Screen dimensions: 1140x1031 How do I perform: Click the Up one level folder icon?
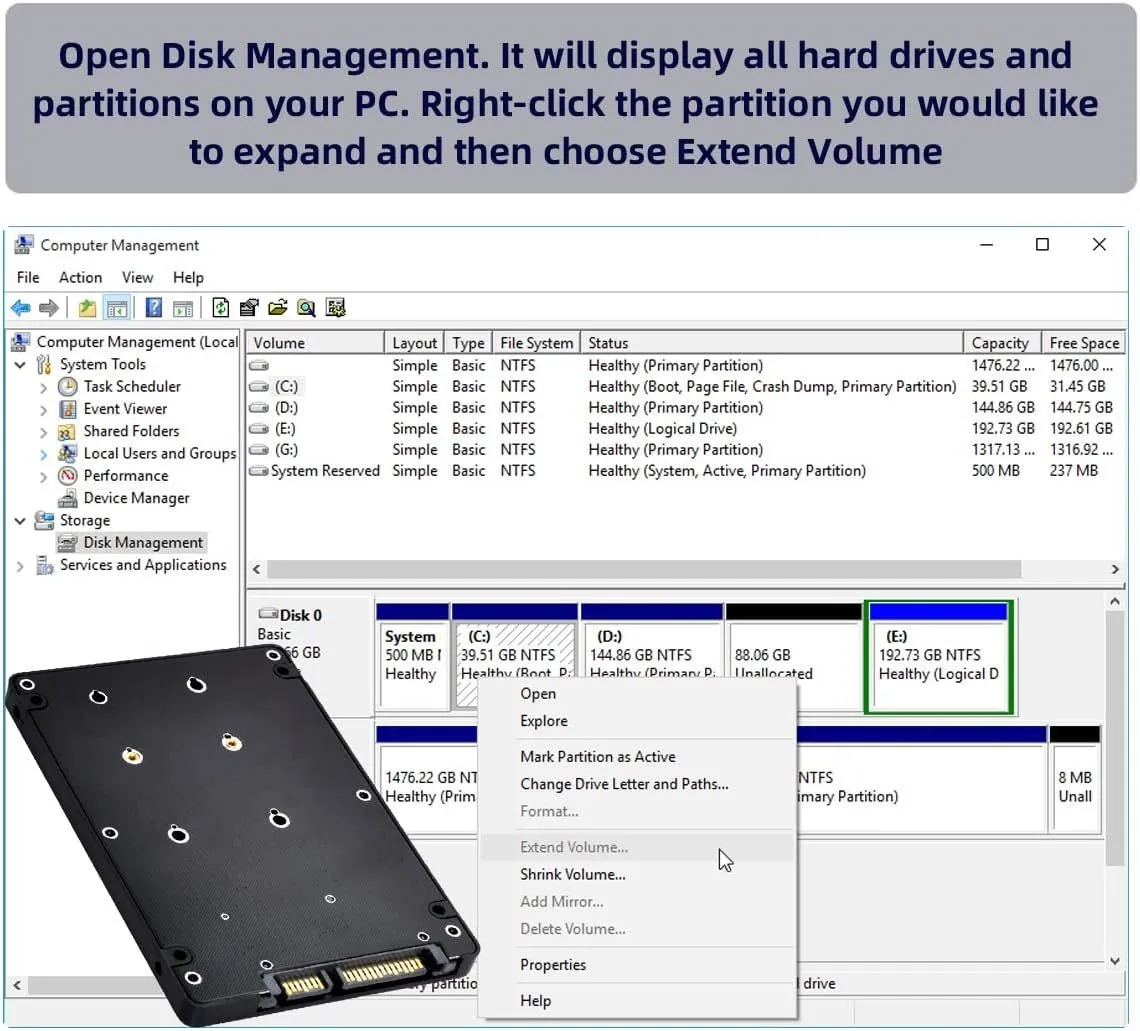pyautogui.click(x=88, y=308)
